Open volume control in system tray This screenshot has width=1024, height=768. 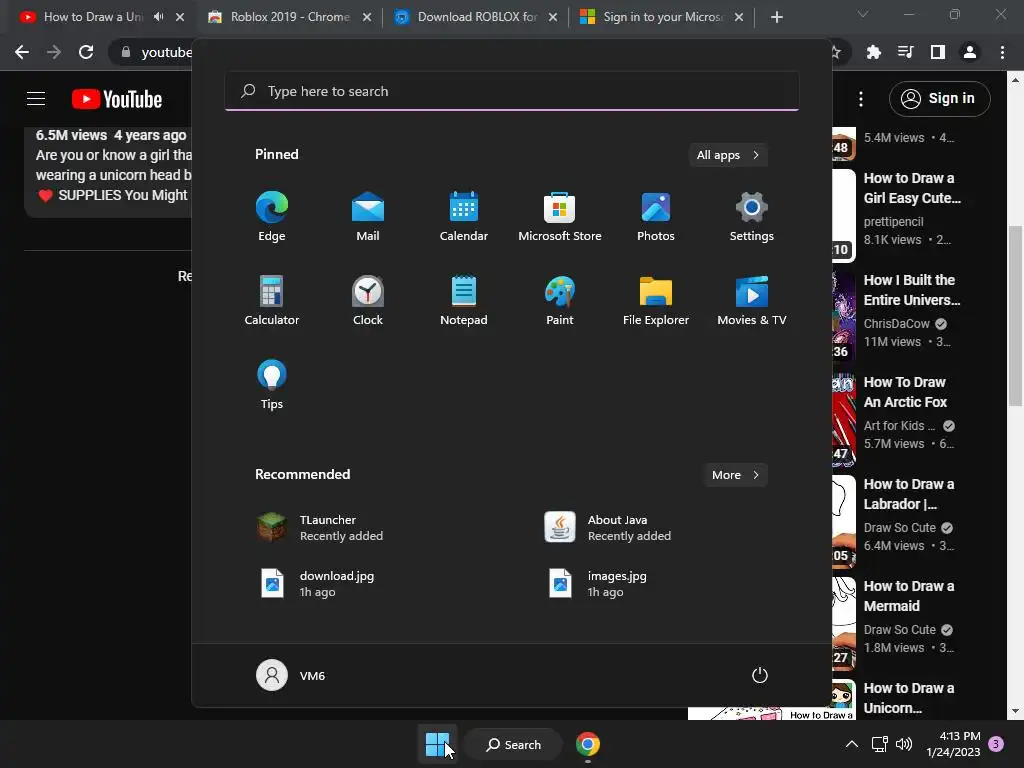[904, 744]
